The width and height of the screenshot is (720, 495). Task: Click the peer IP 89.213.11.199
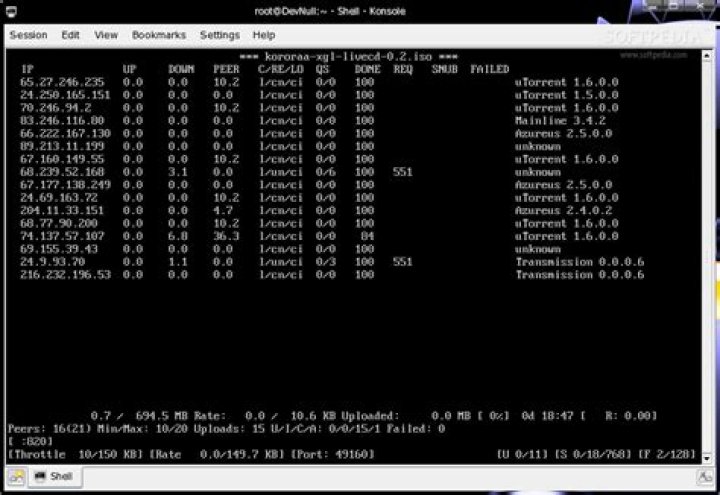click(x=62, y=146)
